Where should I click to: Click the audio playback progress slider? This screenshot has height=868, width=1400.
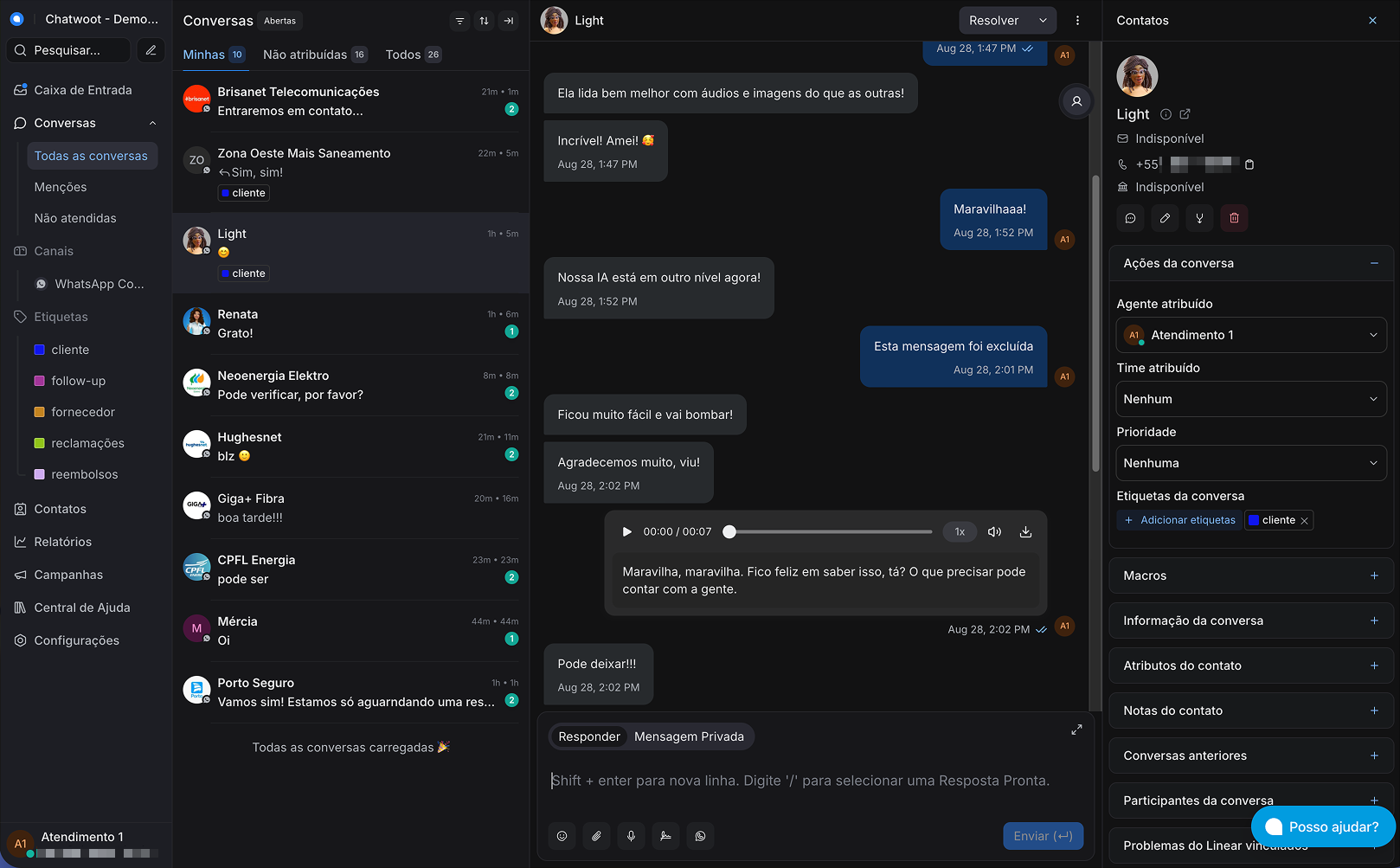click(x=831, y=532)
